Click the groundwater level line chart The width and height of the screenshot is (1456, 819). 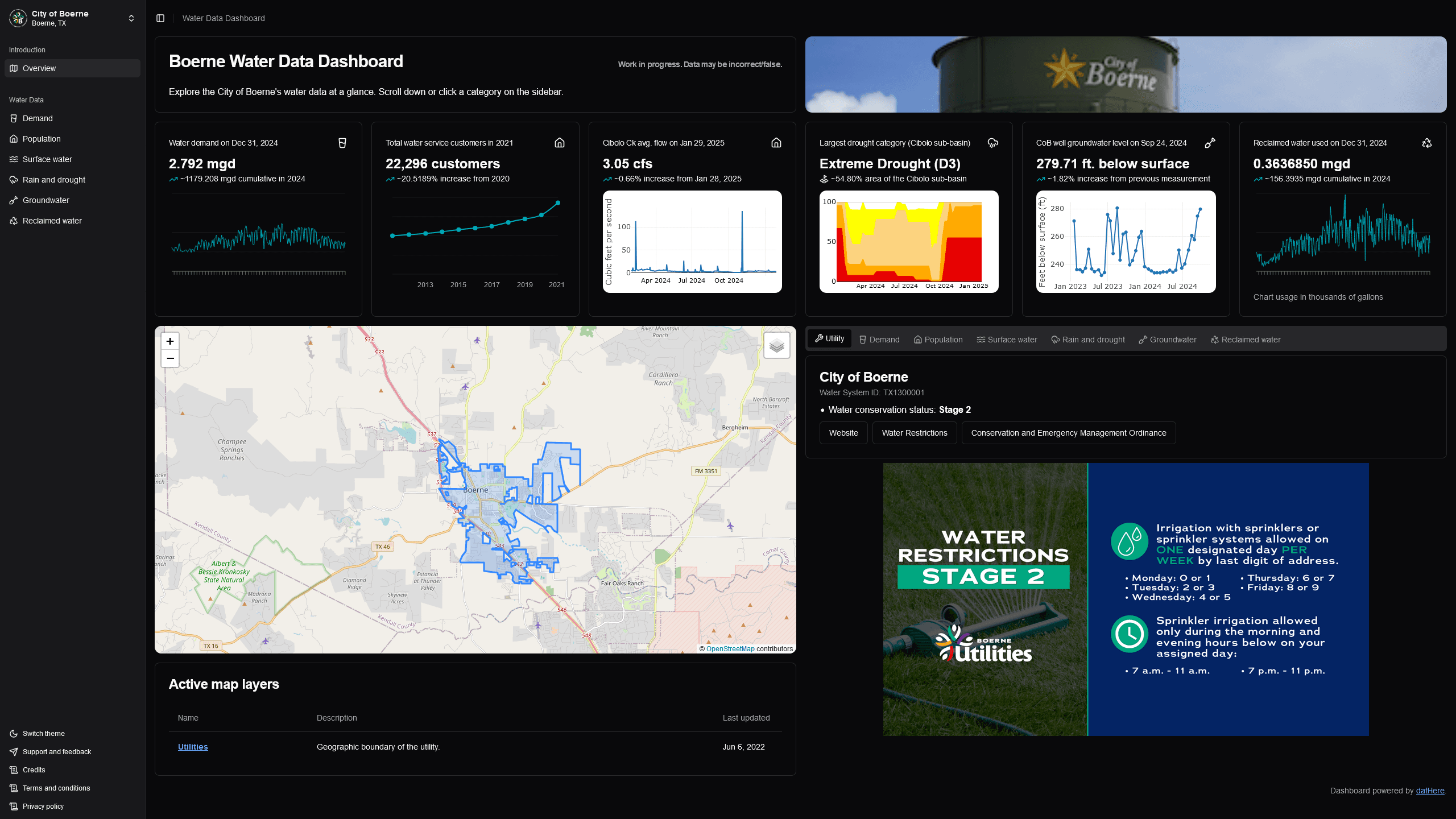[x=1126, y=242]
